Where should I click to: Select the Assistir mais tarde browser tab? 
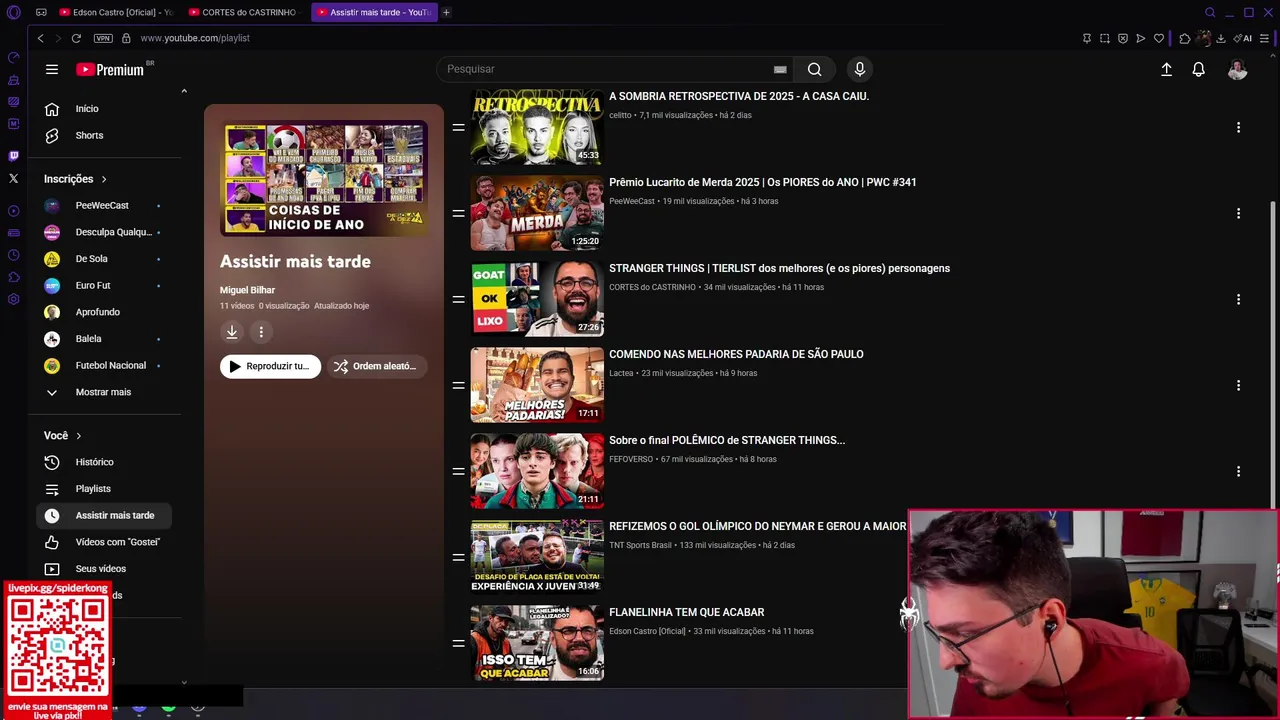click(373, 12)
